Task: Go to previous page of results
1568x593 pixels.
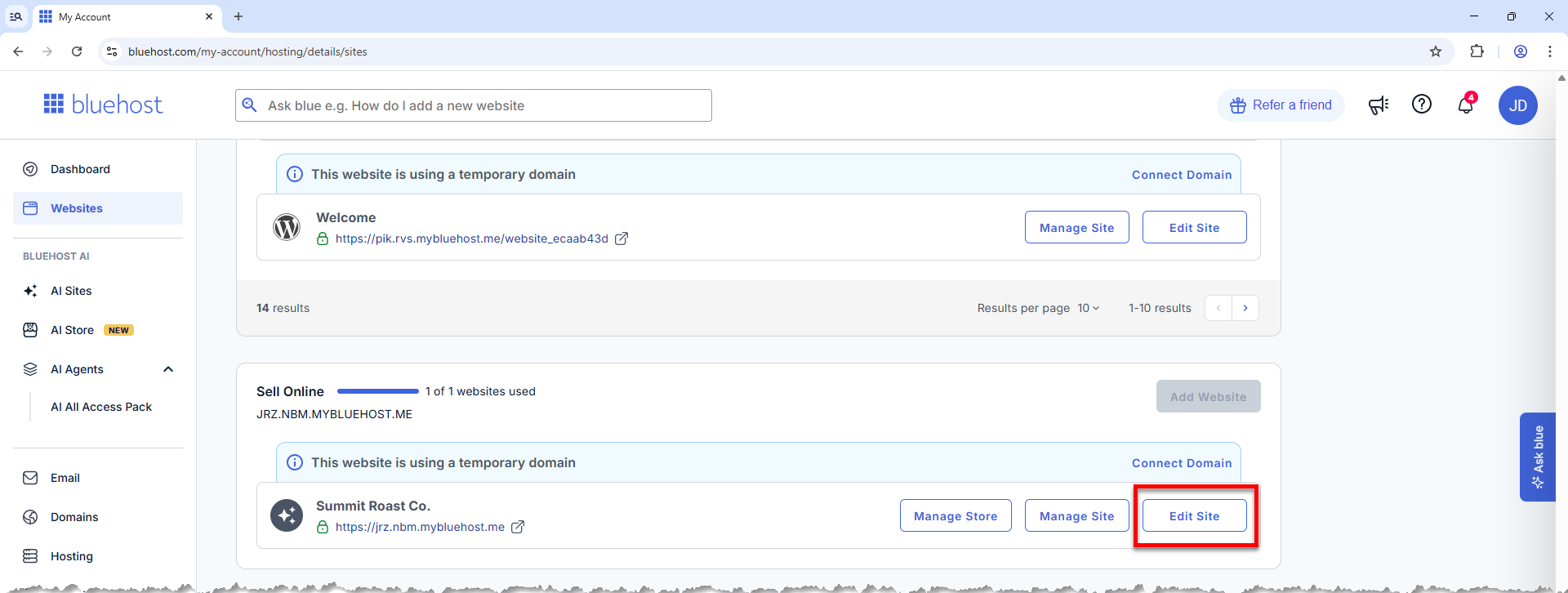Action: pos(1218,308)
